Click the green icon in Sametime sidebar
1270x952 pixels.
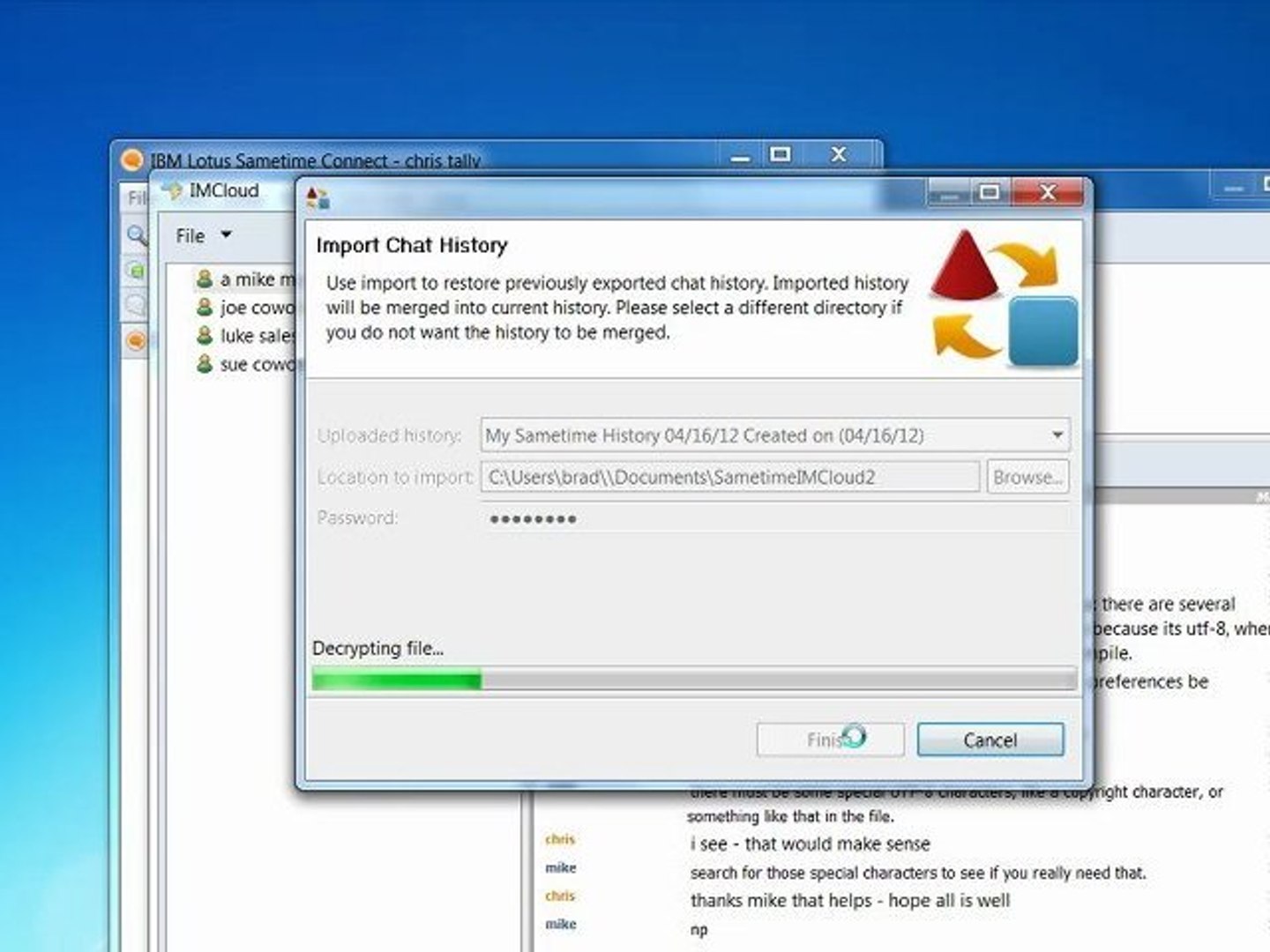click(136, 271)
